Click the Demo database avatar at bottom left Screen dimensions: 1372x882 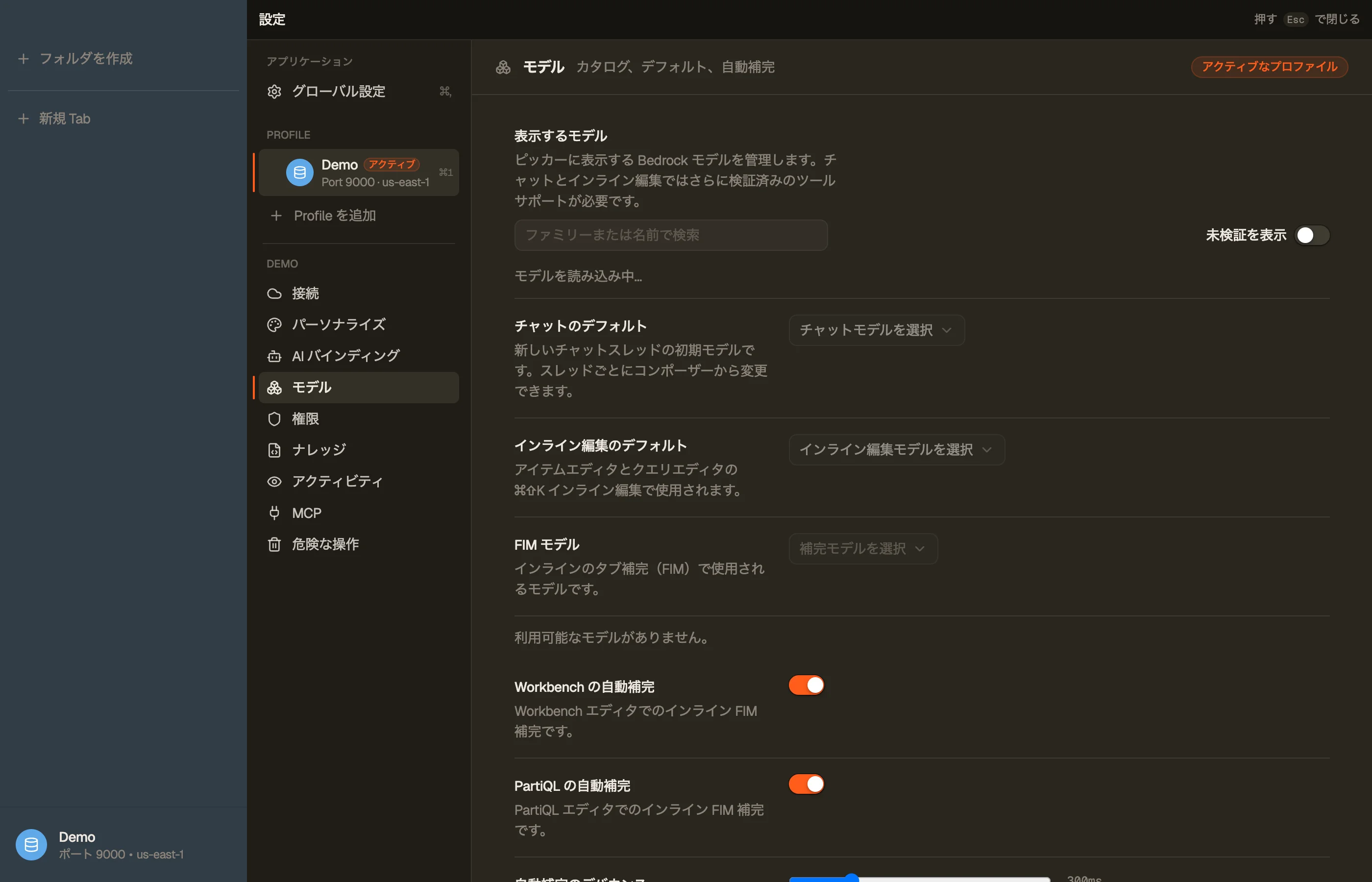31,845
